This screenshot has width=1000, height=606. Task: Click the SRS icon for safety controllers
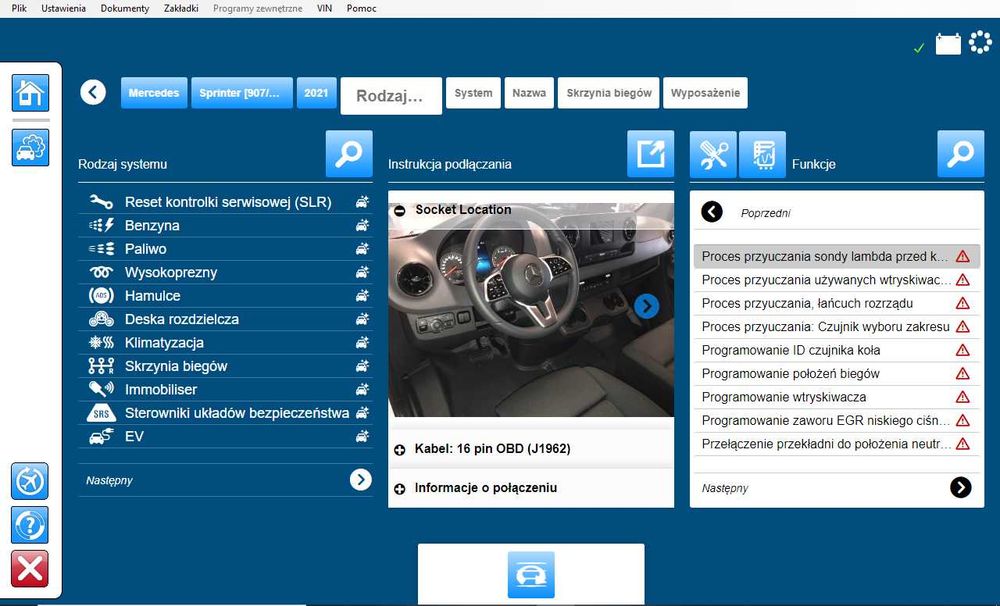click(101, 413)
